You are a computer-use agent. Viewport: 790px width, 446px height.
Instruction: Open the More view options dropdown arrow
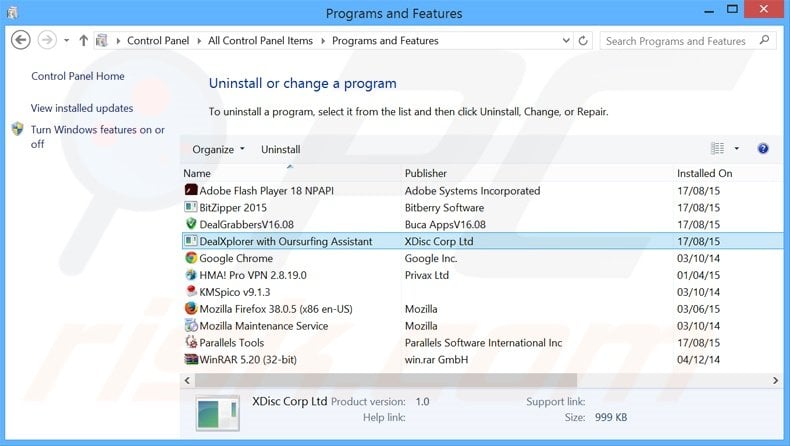coord(737,148)
